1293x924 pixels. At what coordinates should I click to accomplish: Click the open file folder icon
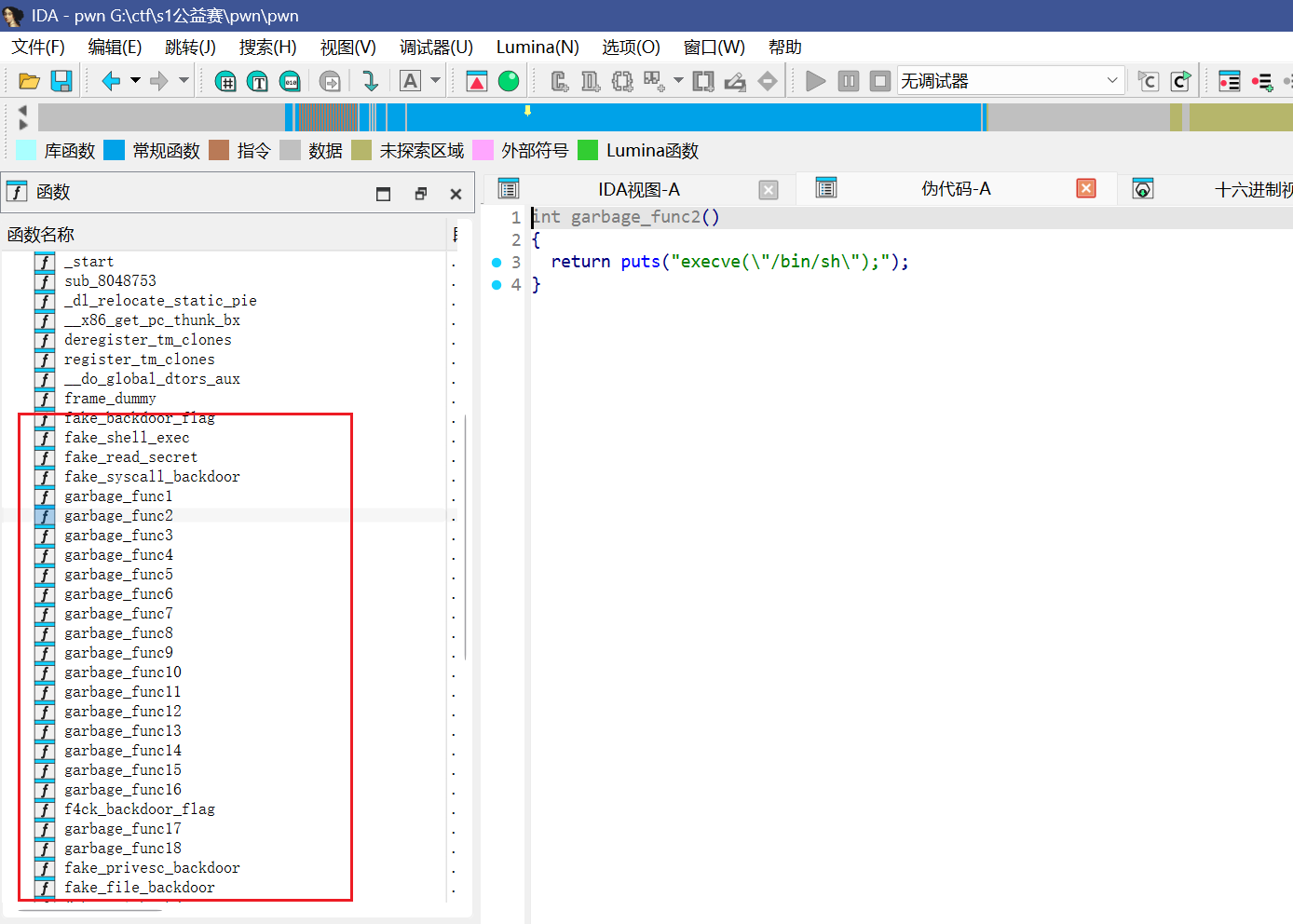tap(29, 82)
